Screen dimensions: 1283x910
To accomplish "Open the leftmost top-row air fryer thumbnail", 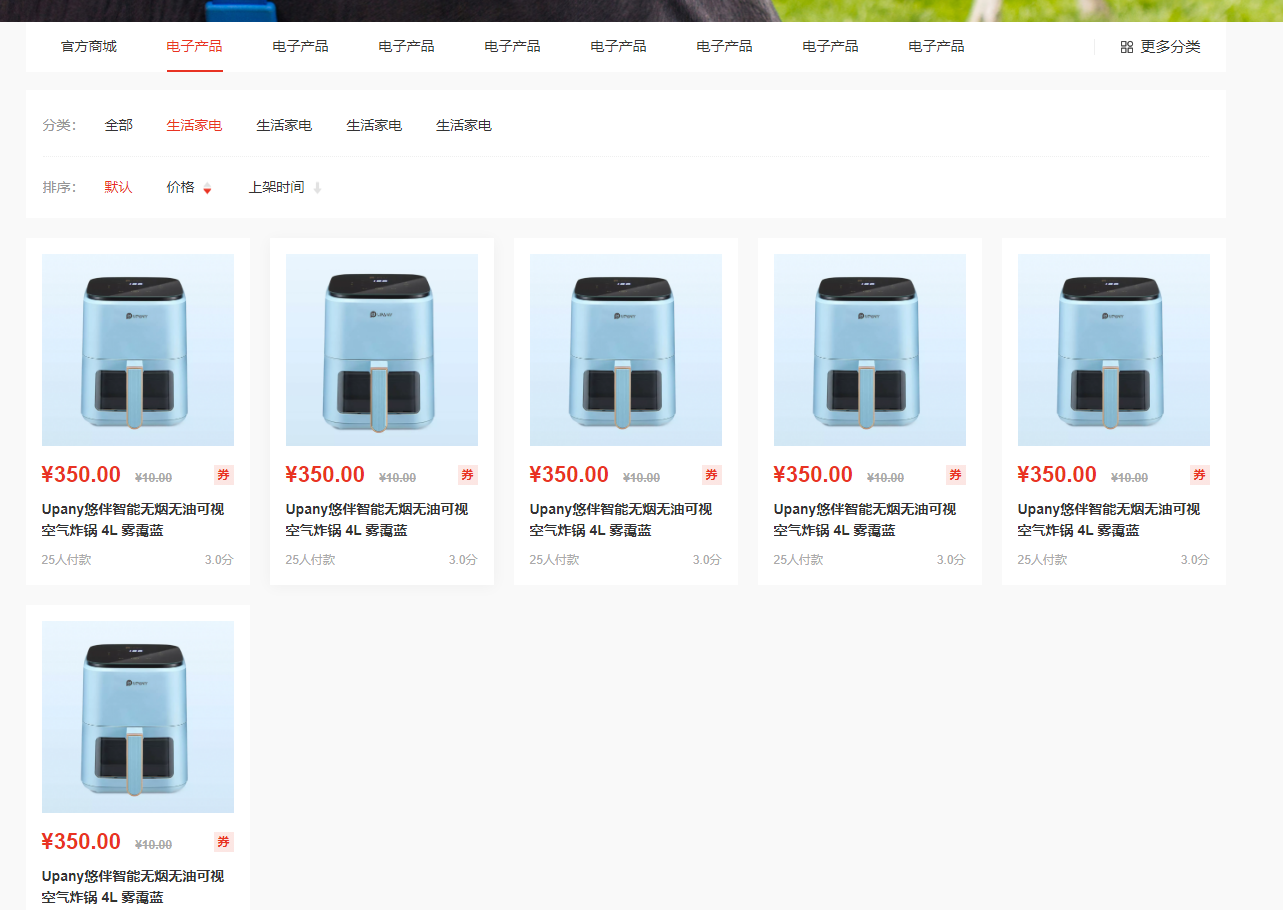I will [x=138, y=350].
